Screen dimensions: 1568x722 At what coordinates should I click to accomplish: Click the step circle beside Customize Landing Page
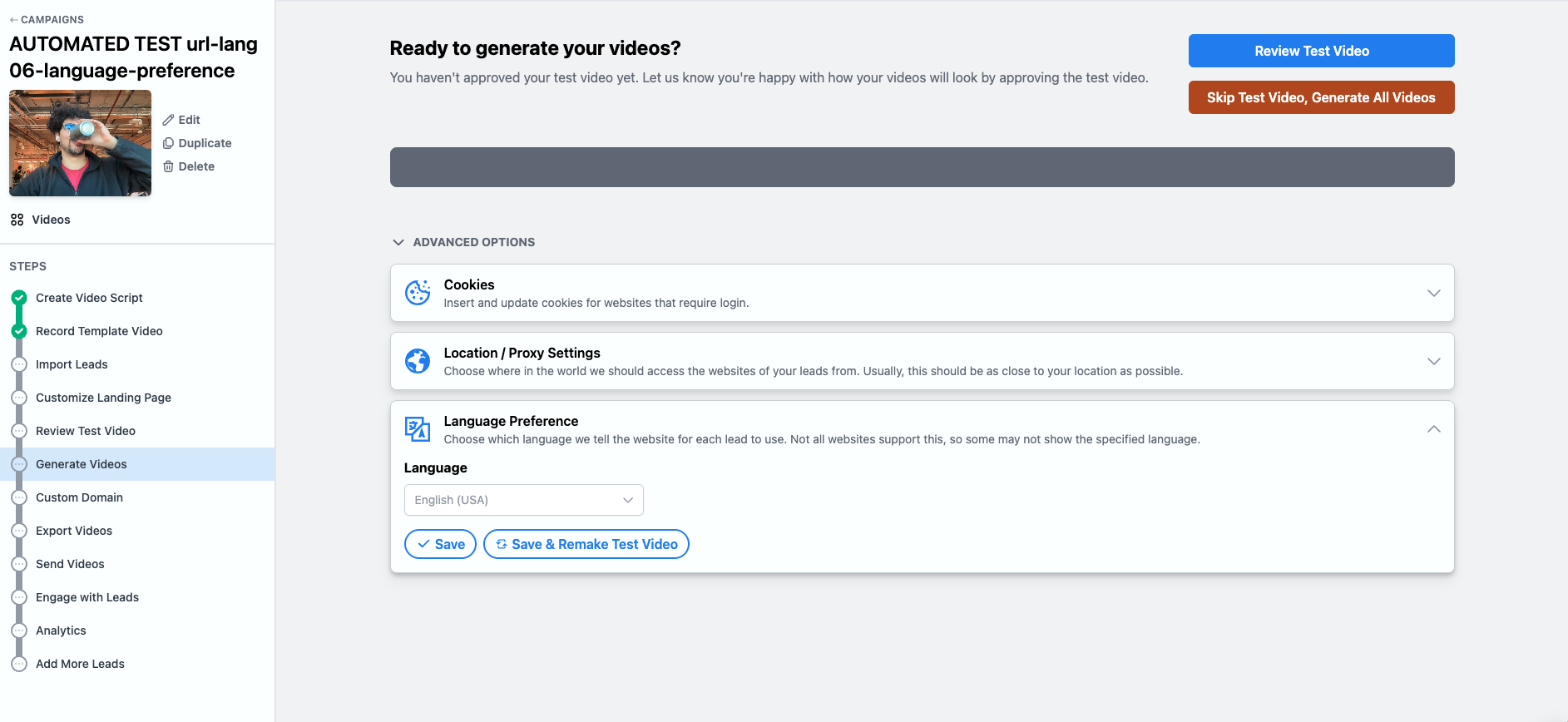coord(19,398)
